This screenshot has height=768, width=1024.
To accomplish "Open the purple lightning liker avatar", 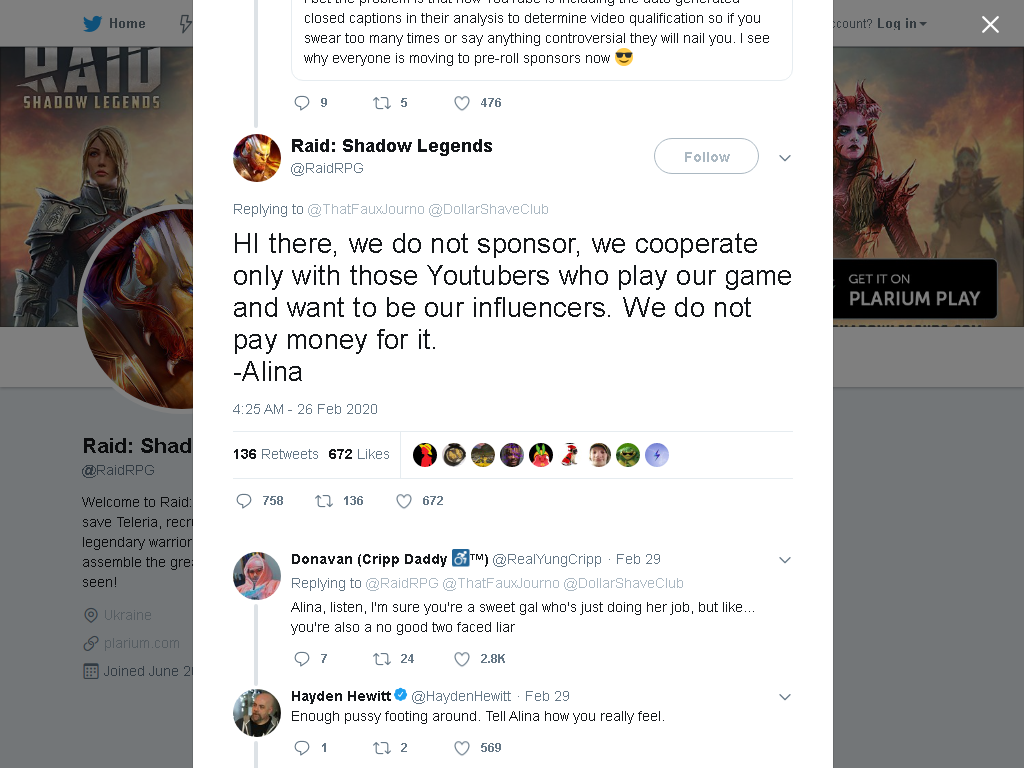I will tap(657, 455).
